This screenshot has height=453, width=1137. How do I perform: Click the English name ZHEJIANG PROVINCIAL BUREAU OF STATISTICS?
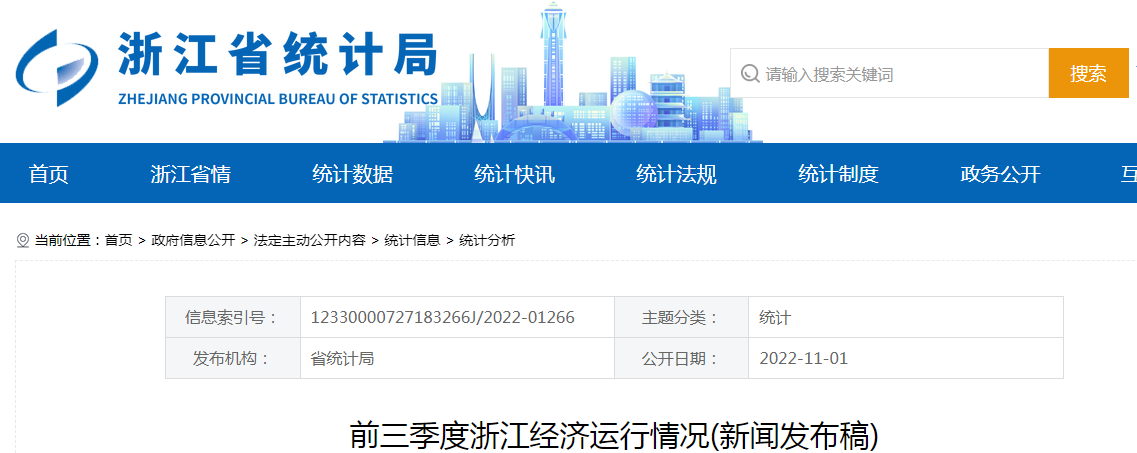tap(278, 99)
